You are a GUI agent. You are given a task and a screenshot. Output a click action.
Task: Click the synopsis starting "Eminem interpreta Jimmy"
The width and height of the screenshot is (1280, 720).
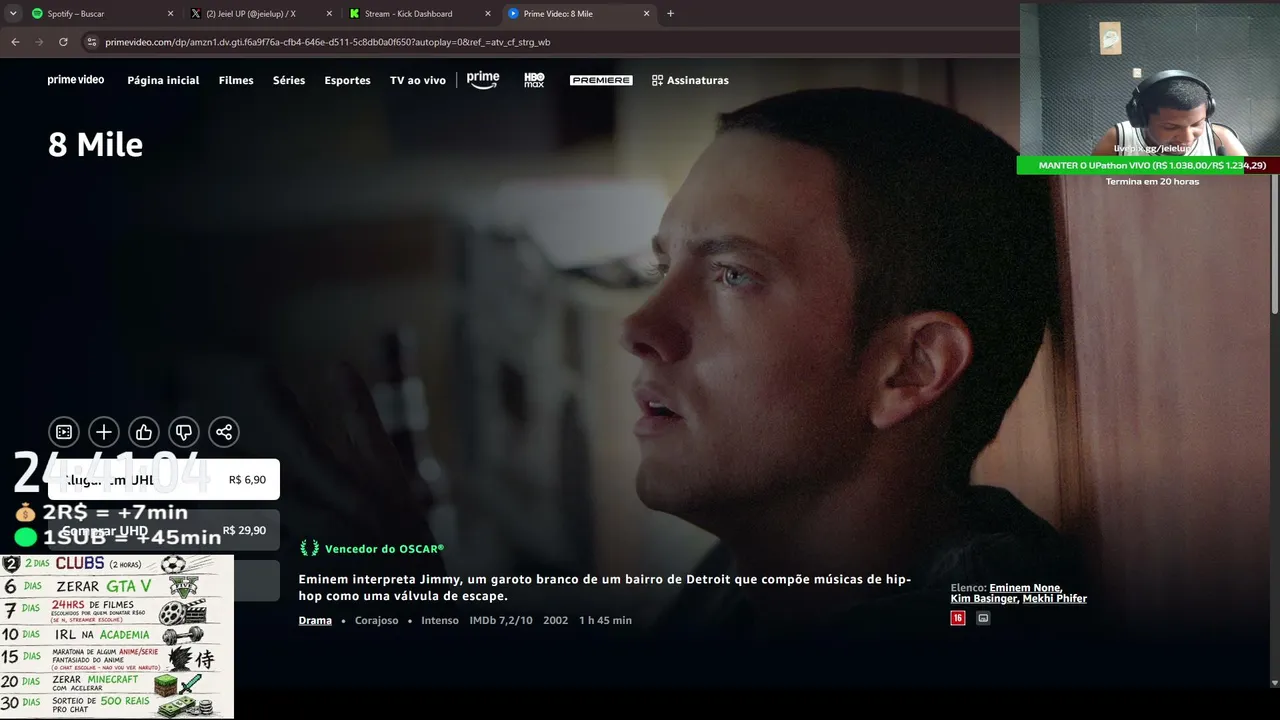[605, 588]
